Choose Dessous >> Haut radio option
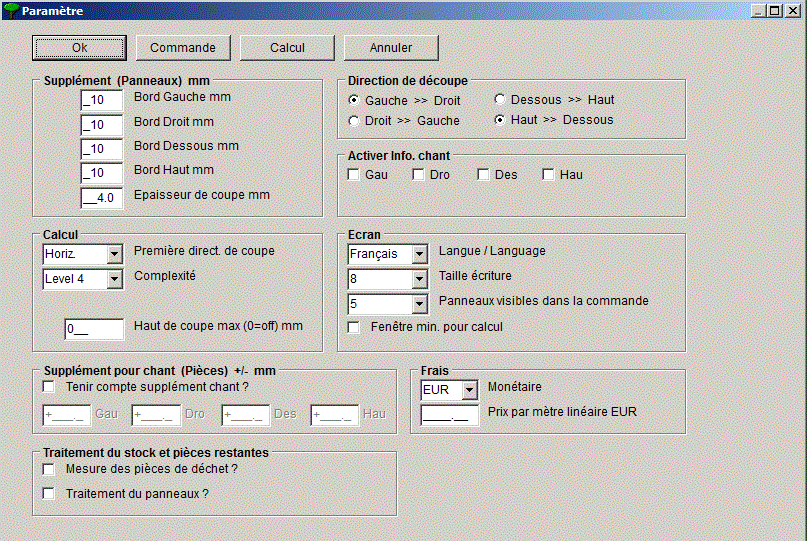Image resolution: width=807 pixels, height=541 pixels. pyautogui.click(x=500, y=100)
